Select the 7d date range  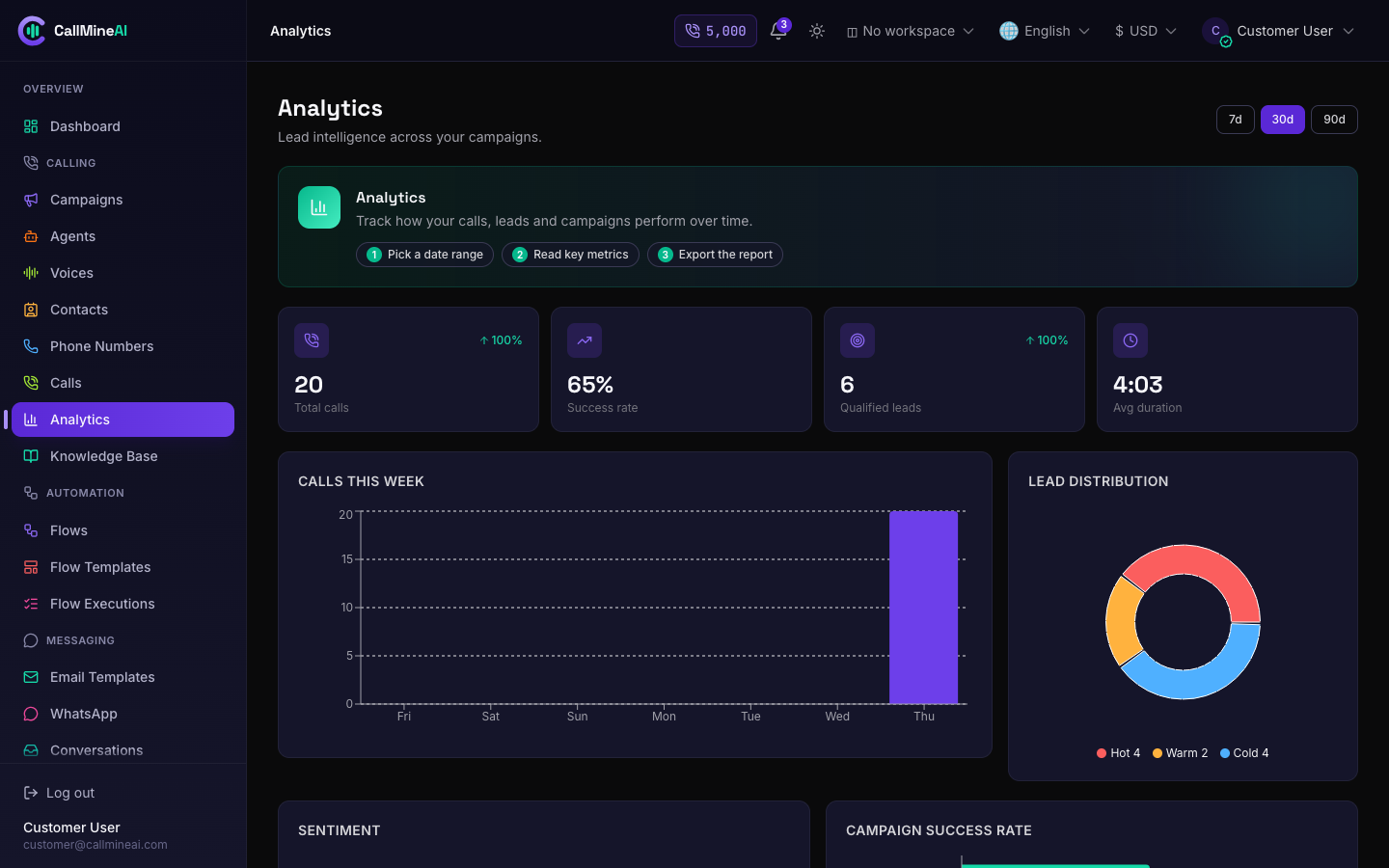pyautogui.click(x=1236, y=120)
